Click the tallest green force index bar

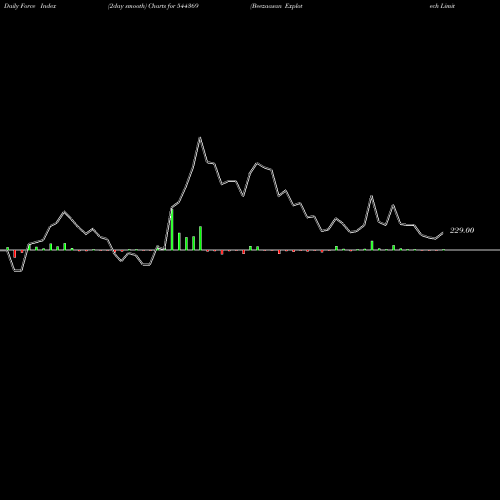pos(172,229)
